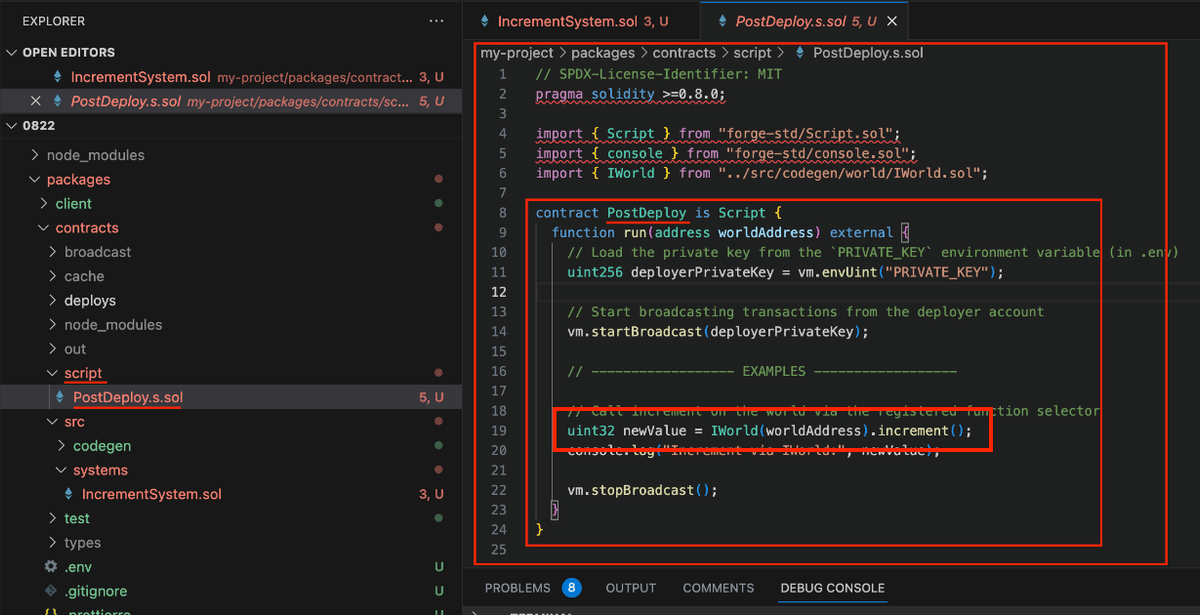Screen dimensions: 1200x615
Task: Open PostDeploy.s.sol in the file tree
Action: click(x=128, y=397)
